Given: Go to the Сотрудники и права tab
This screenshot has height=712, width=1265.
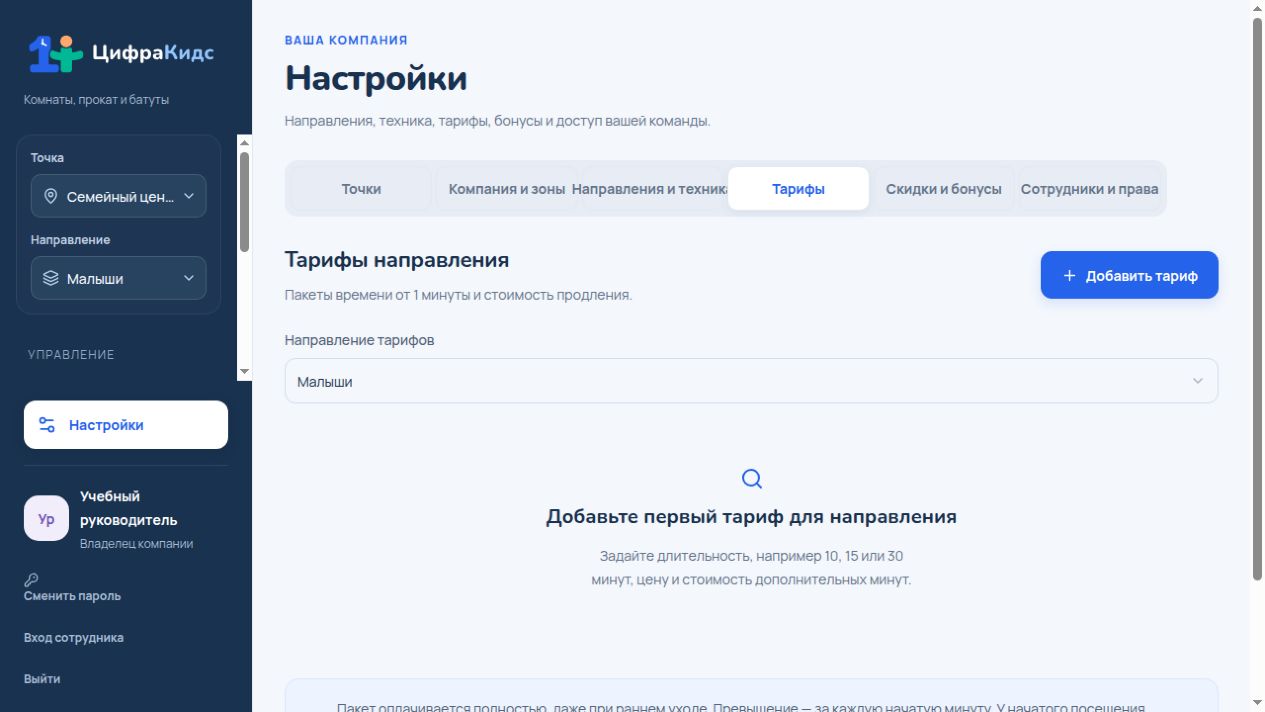Looking at the screenshot, I should (1090, 189).
